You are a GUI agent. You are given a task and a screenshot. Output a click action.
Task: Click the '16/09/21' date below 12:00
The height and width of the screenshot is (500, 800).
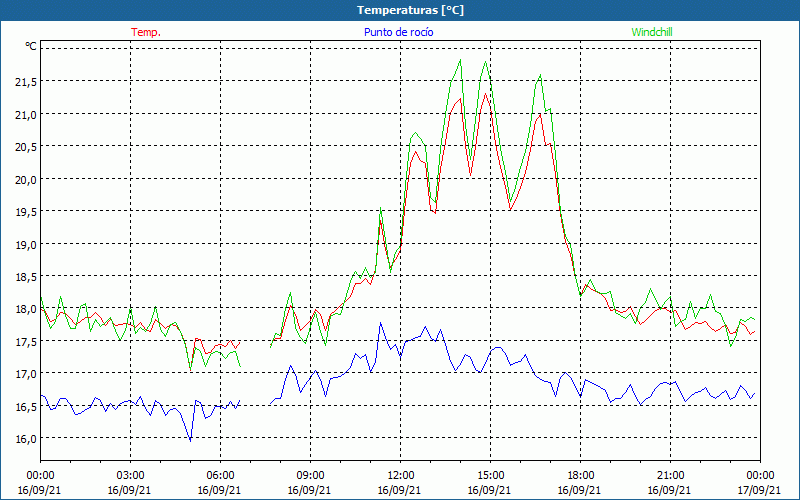point(399,490)
